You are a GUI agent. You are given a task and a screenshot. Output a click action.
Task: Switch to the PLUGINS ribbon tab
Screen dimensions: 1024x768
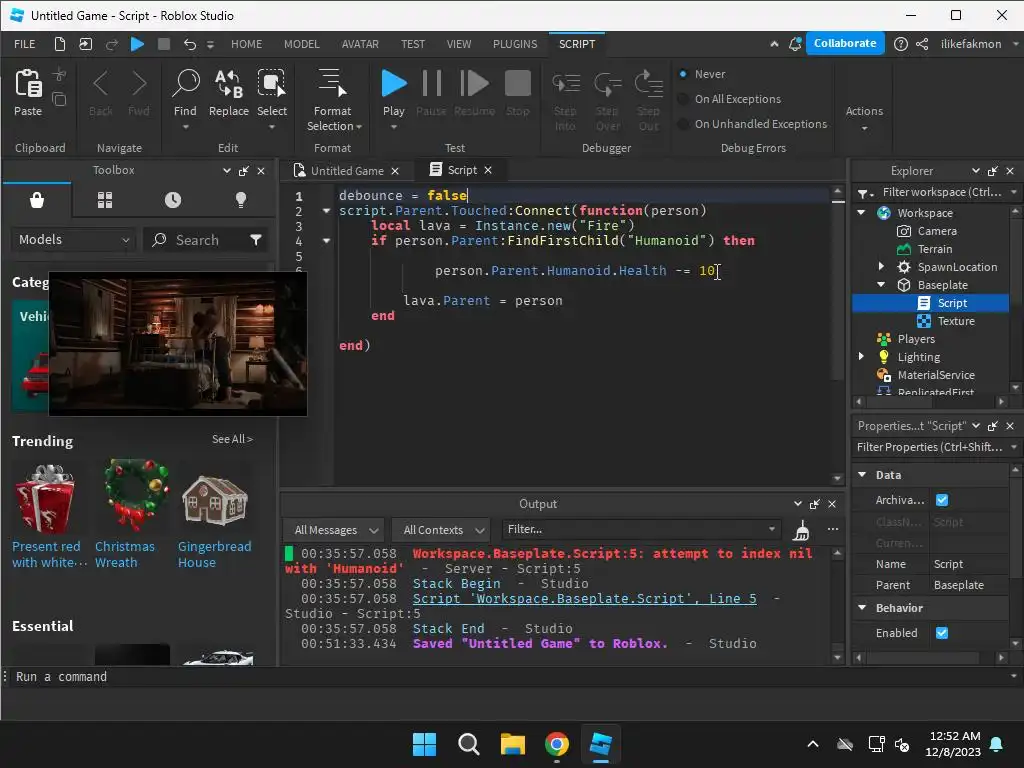click(x=515, y=44)
